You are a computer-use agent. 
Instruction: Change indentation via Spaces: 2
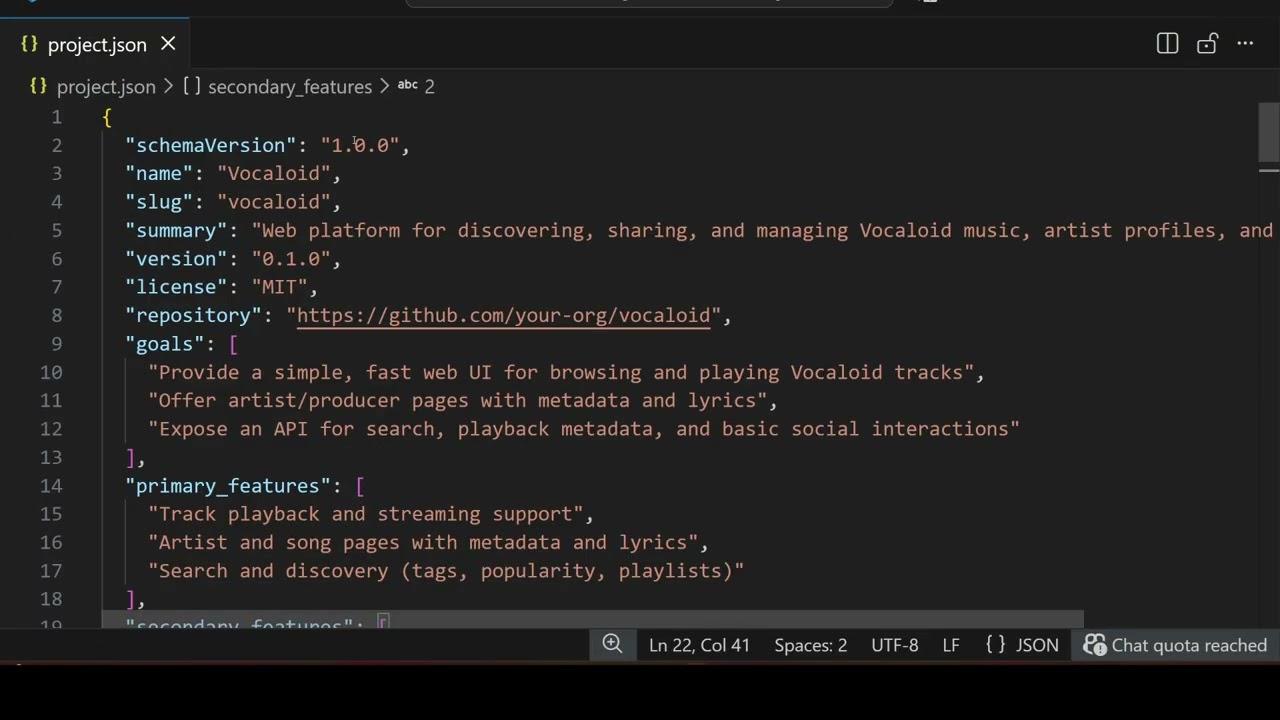(810, 645)
